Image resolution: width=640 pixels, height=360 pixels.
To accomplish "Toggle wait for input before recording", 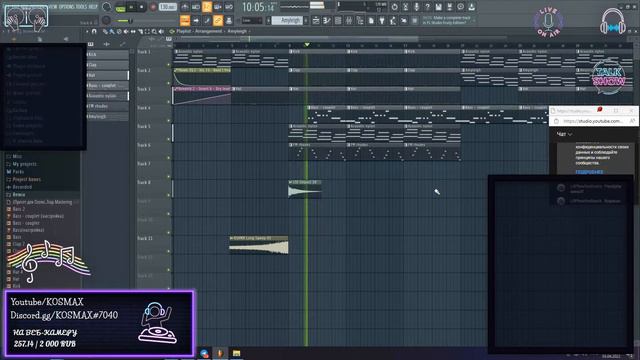I will coord(196,7).
